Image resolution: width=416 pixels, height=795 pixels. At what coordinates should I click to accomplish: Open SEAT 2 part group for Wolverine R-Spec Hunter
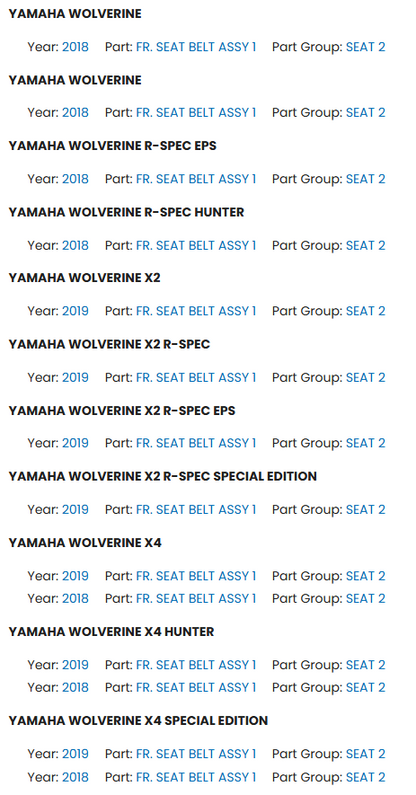pyautogui.click(x=365, y=245)
